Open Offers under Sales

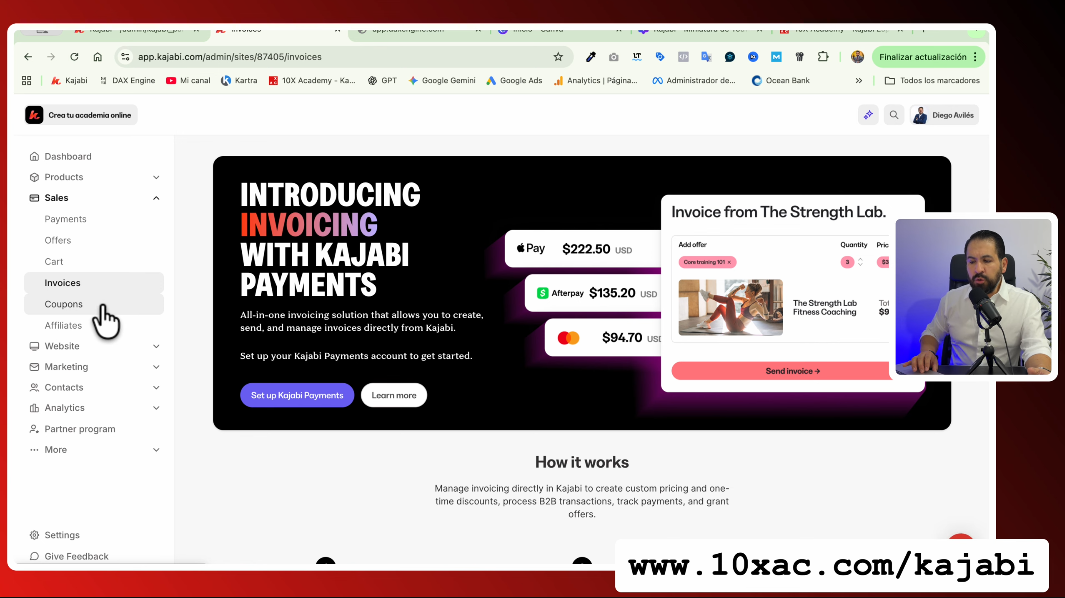(x=58, y=240)
